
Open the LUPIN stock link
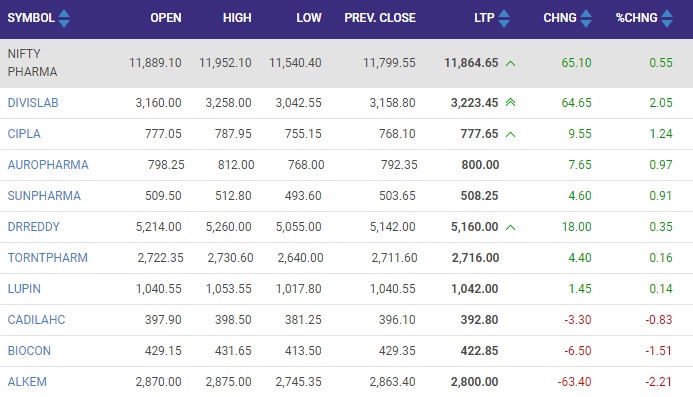[24, 288]
